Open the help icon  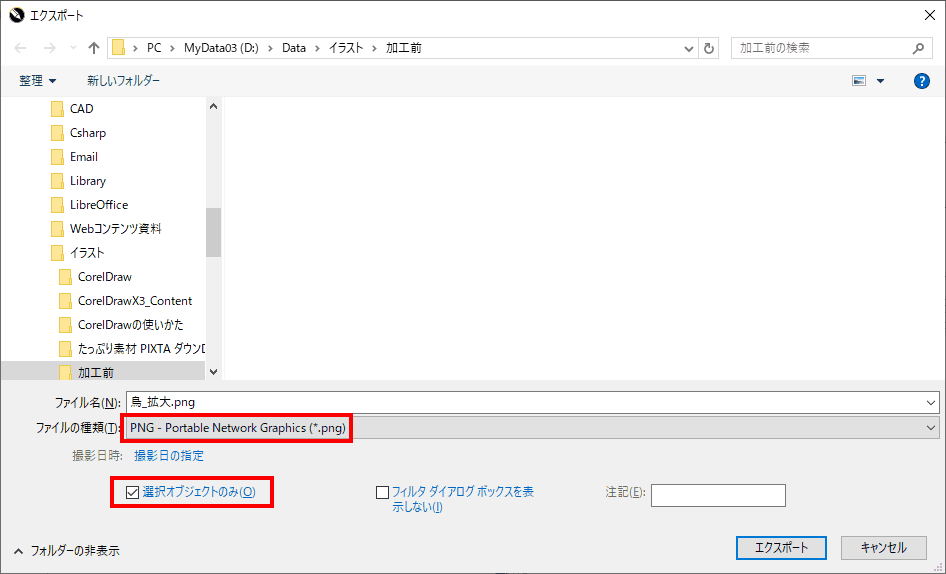[921, 81]
